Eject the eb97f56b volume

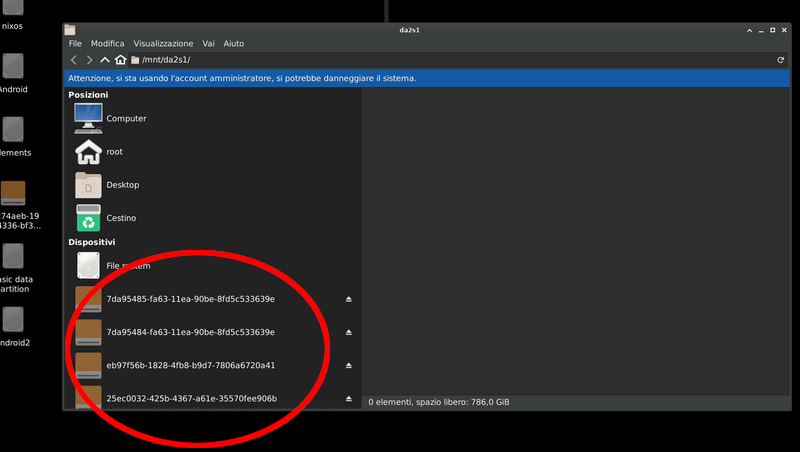coord(349,365)
